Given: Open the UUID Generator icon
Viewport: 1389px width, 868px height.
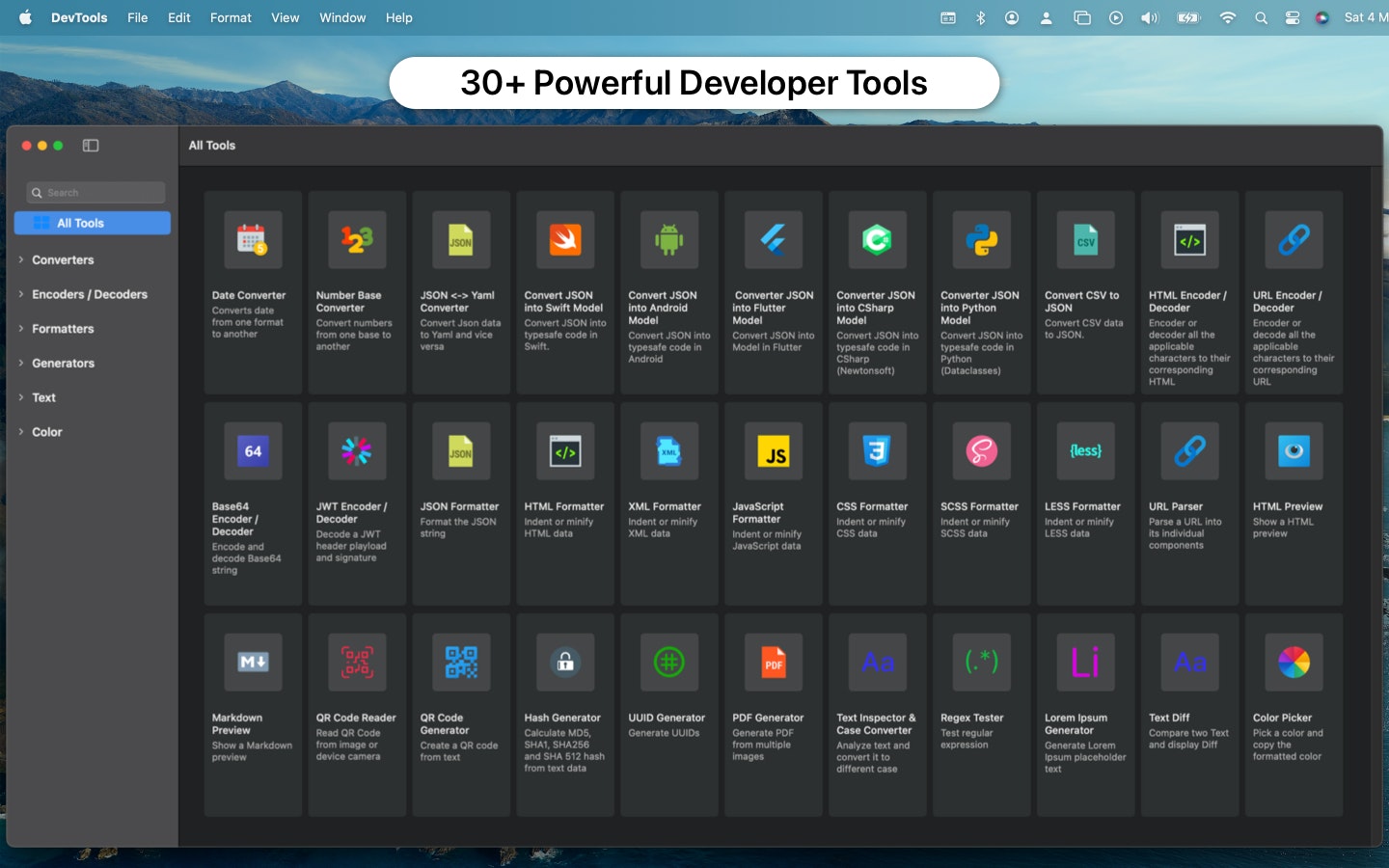Looking at the screenshot, I should [669, 662].
